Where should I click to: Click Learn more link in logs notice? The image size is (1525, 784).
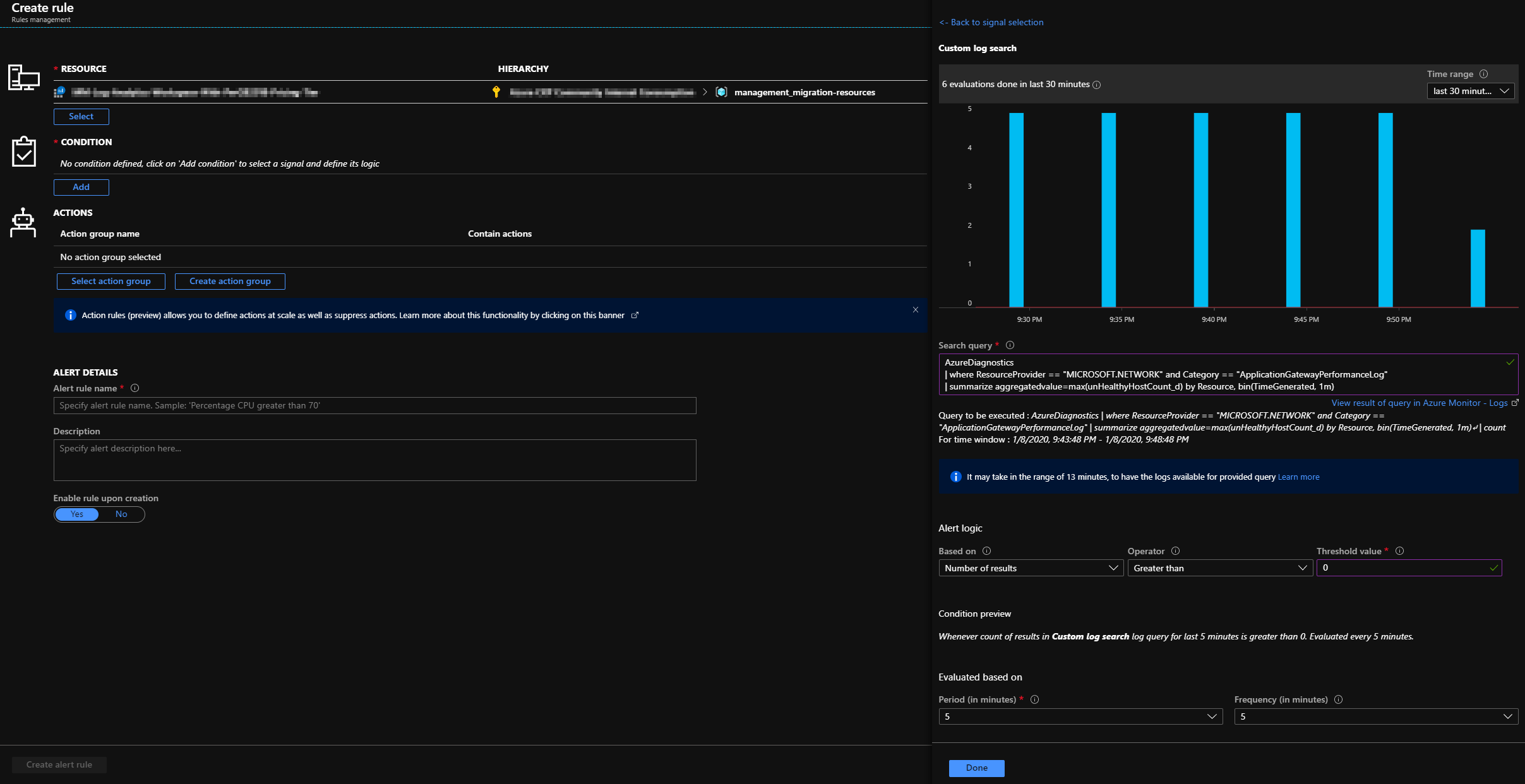(x=1298, y=477)
